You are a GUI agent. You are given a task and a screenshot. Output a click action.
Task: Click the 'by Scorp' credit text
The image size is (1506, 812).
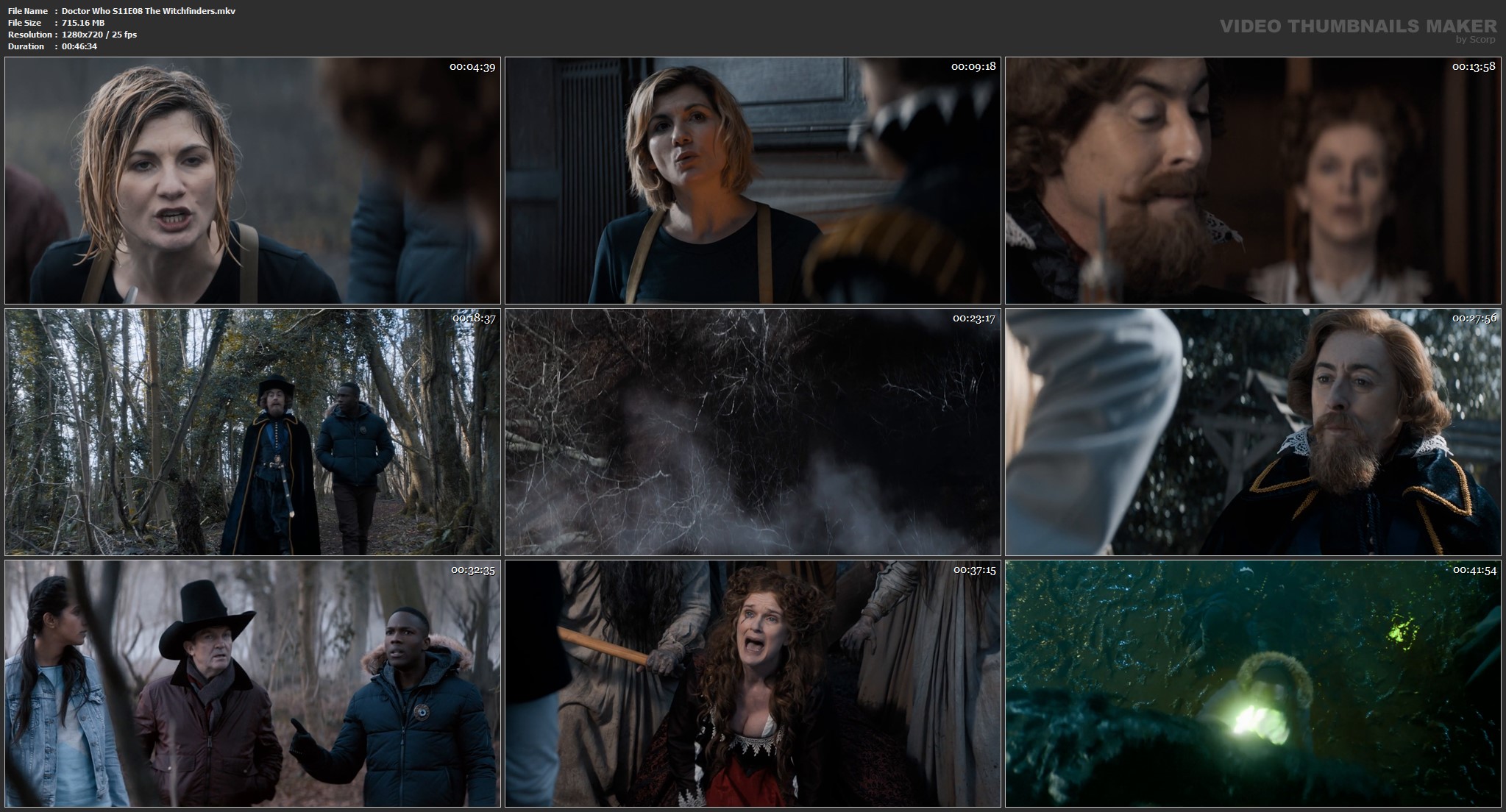[1475, 40]
